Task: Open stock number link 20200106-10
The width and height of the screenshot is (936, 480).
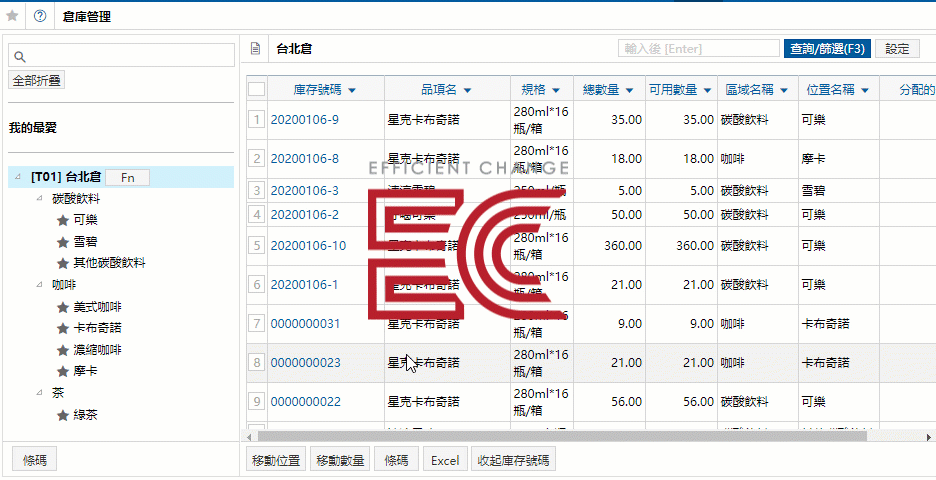Action: [308, 245]
